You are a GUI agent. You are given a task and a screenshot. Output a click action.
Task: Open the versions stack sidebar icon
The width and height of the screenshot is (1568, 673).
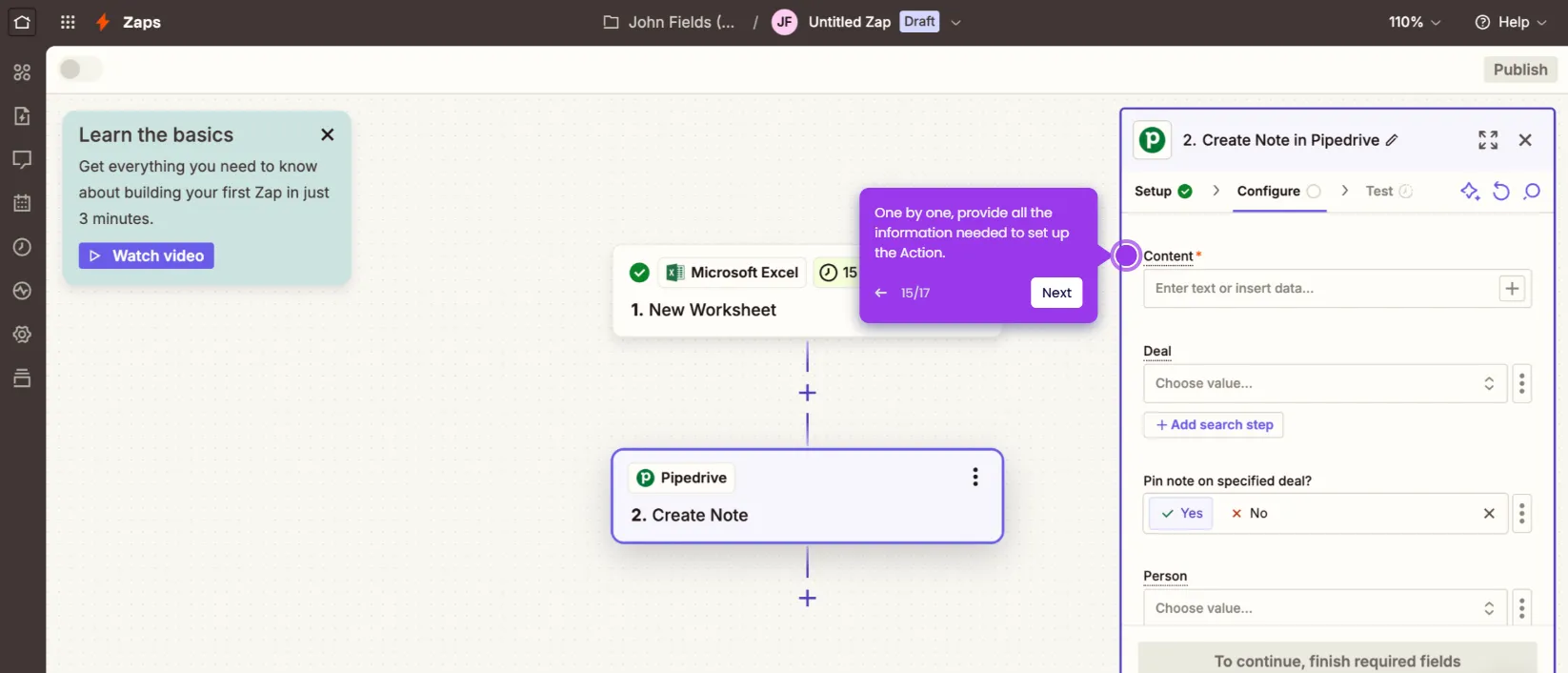click(22, 377)
